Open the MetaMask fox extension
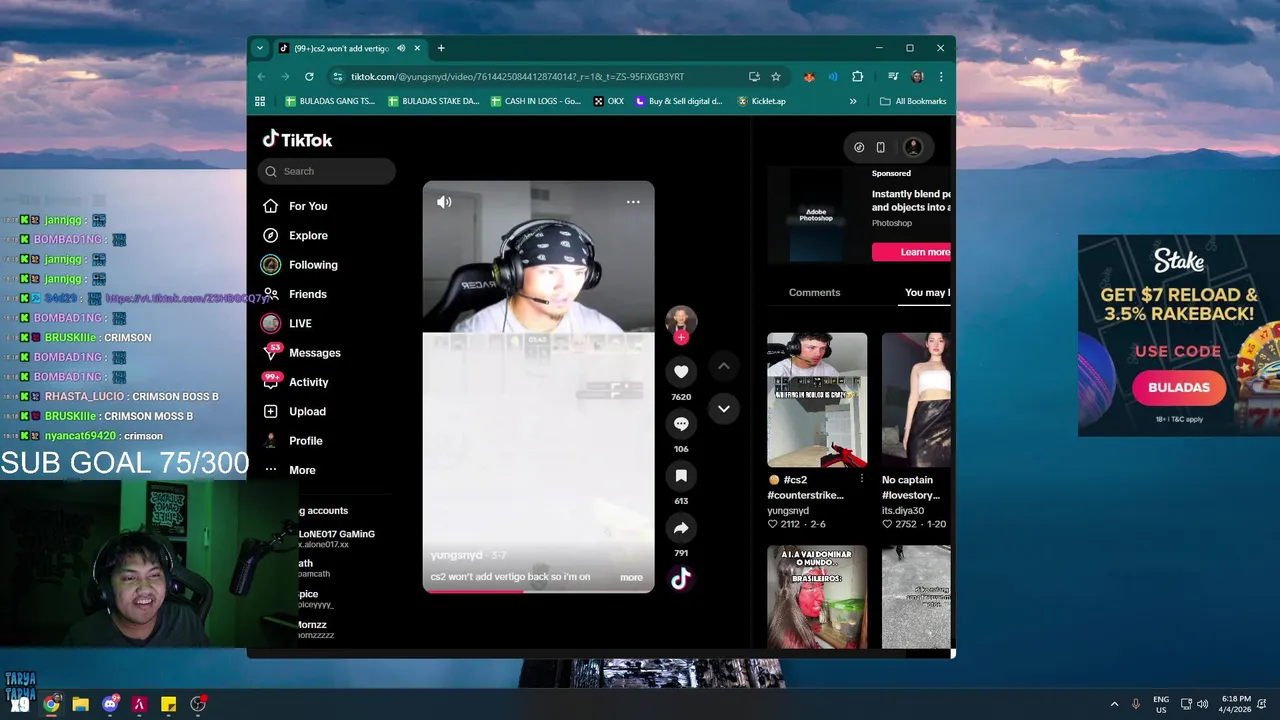The image size is (1280, 720). coord(810,76)
